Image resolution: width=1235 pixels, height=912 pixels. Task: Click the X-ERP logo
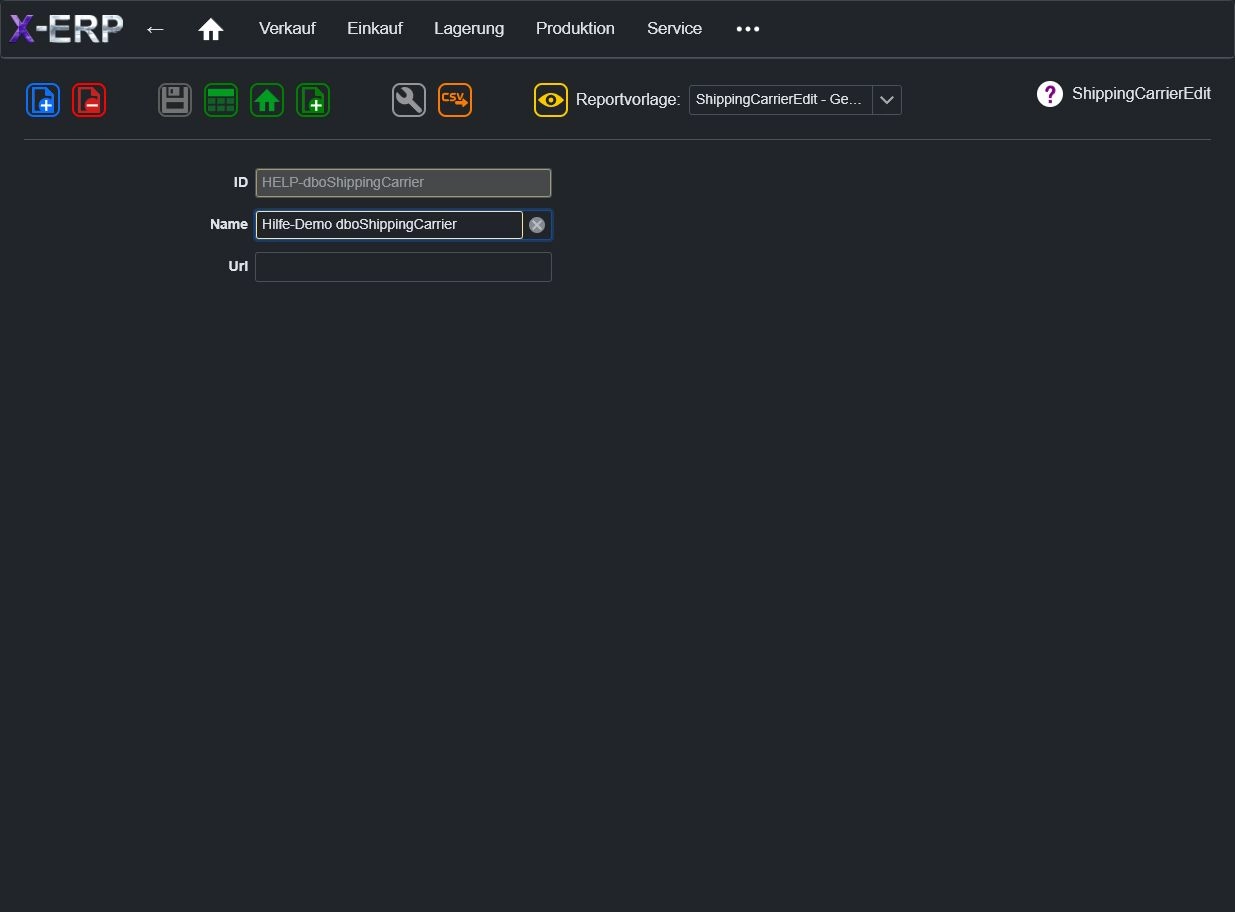tap(66, 29)
